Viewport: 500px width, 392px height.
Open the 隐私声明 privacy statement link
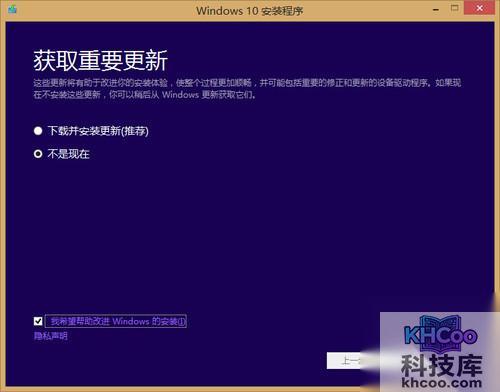51,336
